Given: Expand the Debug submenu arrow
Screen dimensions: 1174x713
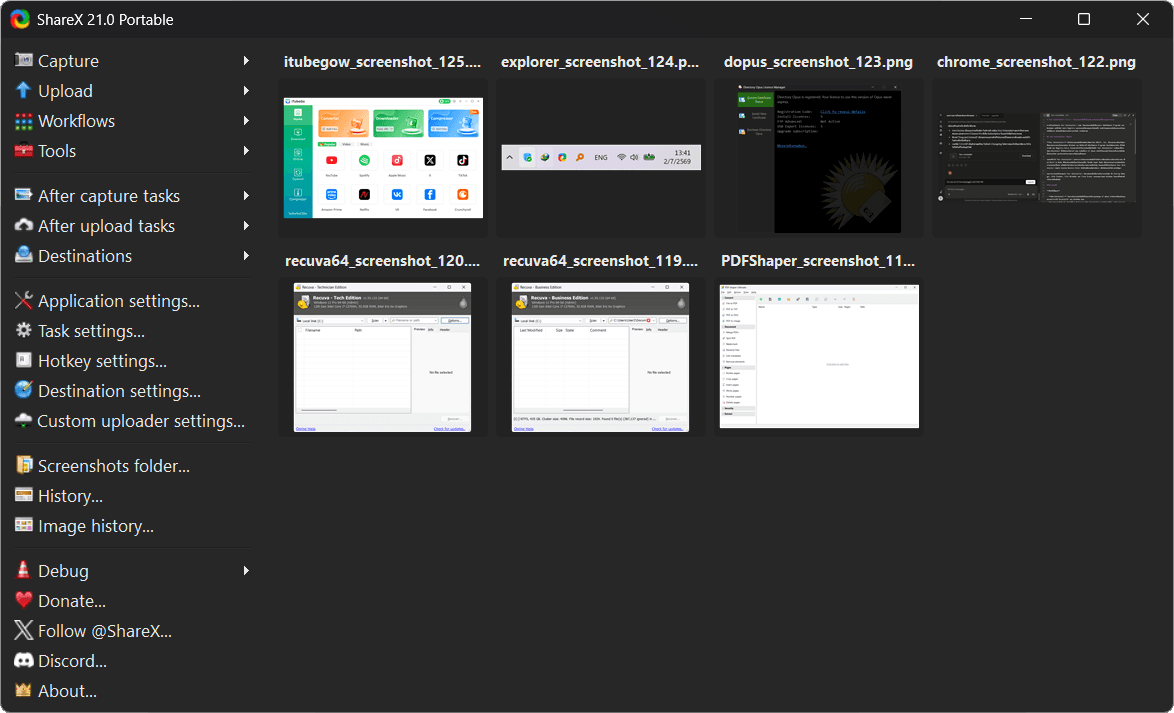Looking at the screenshot, I should tap(246, 571).
